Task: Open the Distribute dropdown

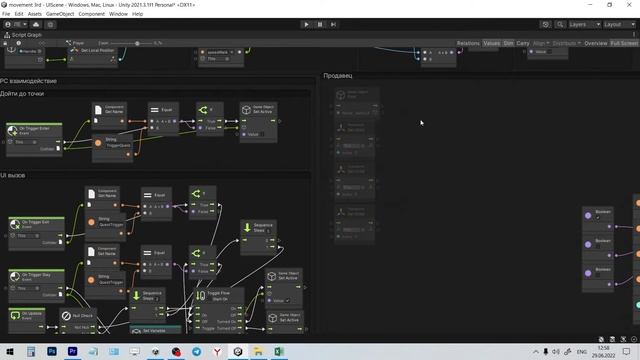Action: pyautogui.click(x=567, y=43)
